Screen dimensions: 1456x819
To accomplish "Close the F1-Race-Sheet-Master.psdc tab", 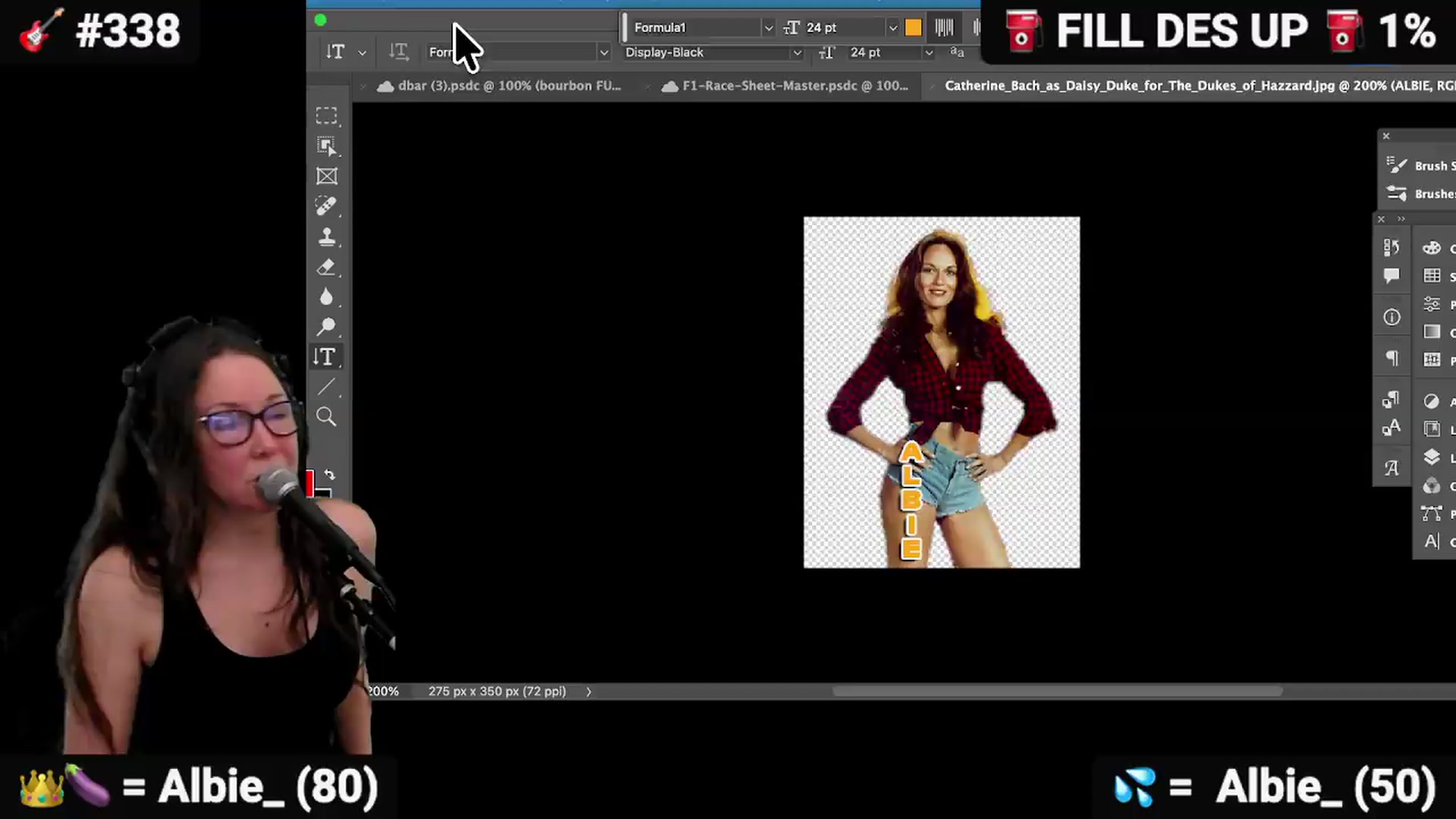I will tap(648, 86).
